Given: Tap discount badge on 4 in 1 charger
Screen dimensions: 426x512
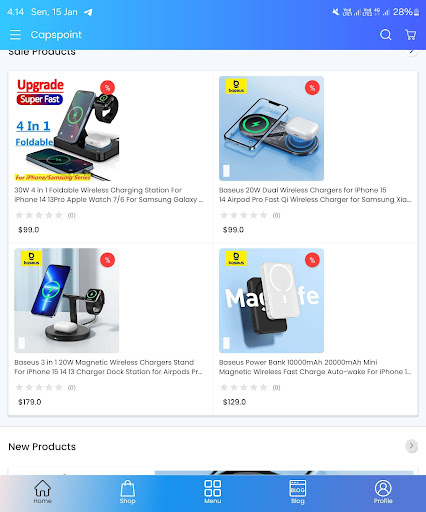Looking at the screenshot, I should tap(107, 88).
